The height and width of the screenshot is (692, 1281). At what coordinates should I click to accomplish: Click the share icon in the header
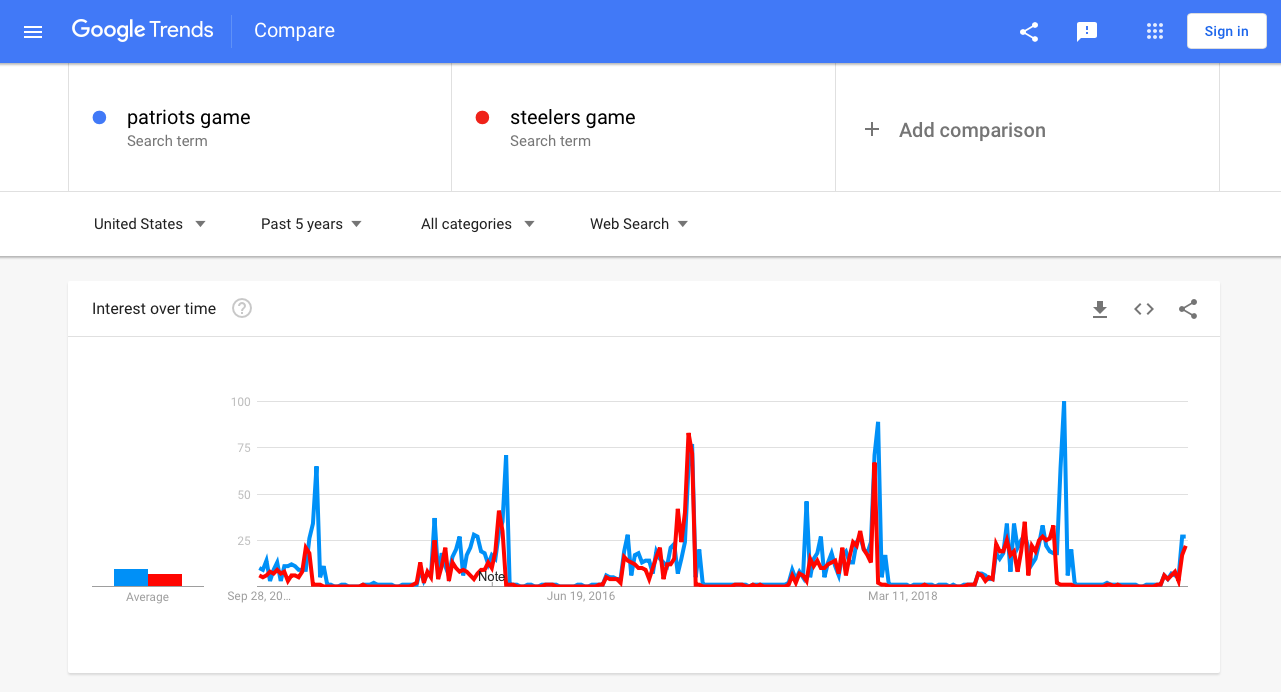coord(1029,31)
